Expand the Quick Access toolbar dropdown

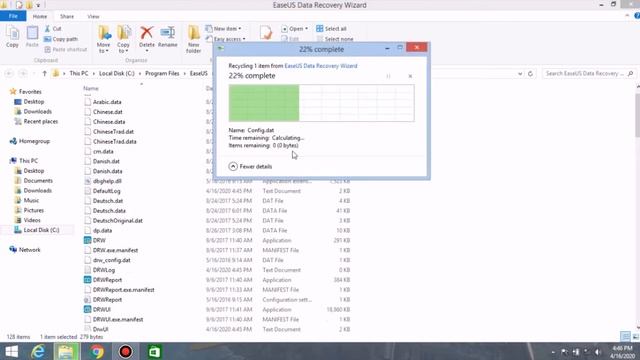38,5
